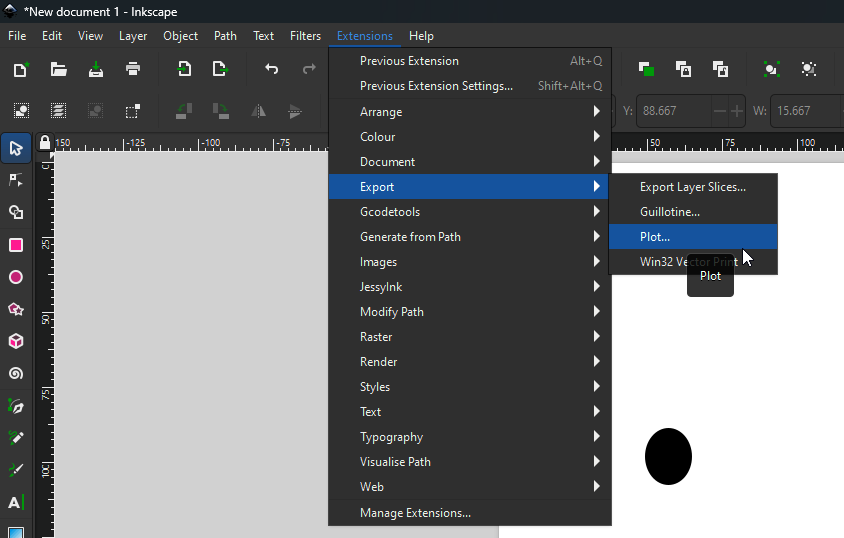The image size is (844, 538).
Task: Click the Create clone icon
Action: [683, 69]
